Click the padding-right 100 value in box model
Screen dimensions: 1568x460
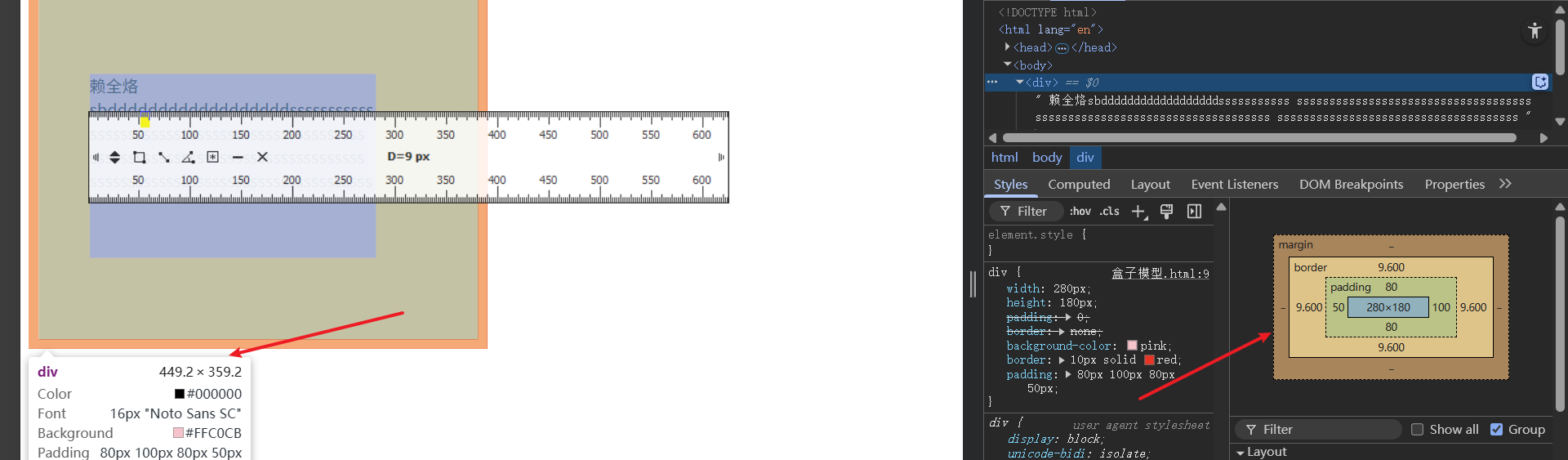pos(1441,308)
